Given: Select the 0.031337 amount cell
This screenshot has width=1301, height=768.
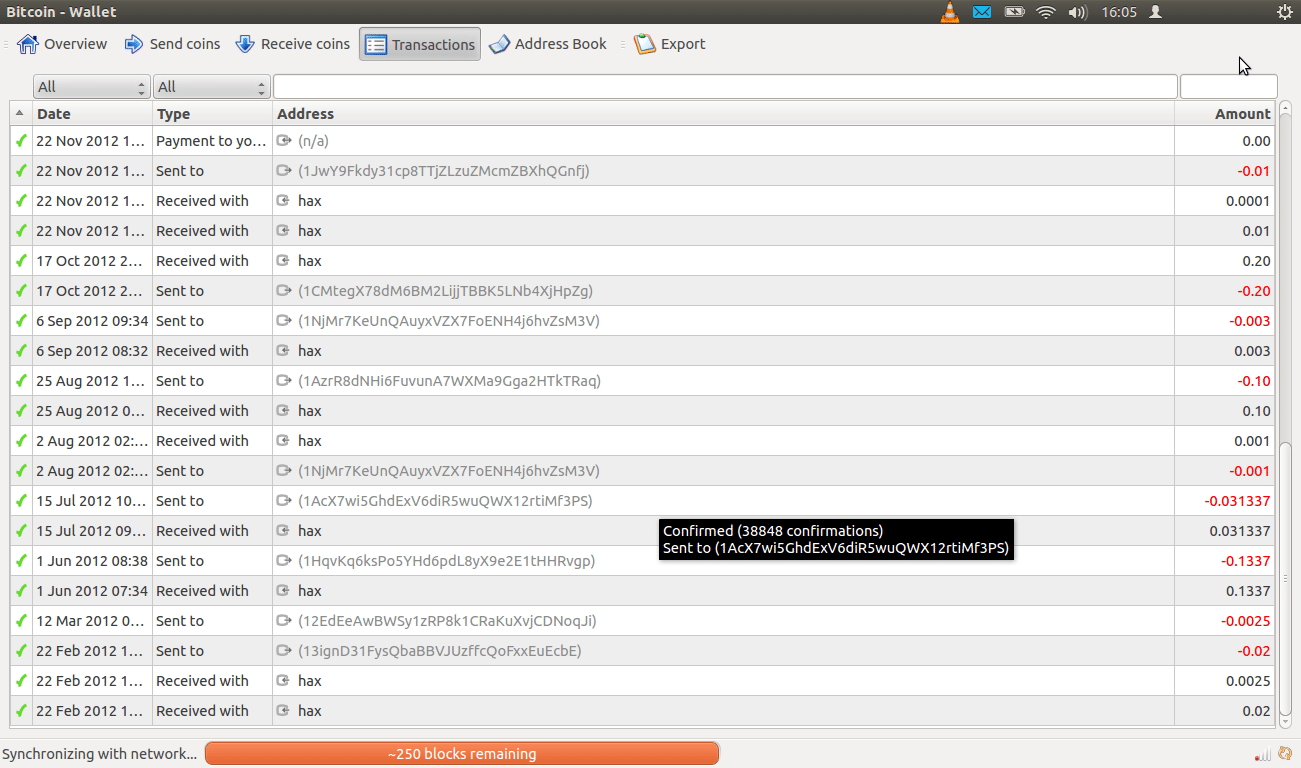Looking at the screenshot, I should [x=1225, y=531].
